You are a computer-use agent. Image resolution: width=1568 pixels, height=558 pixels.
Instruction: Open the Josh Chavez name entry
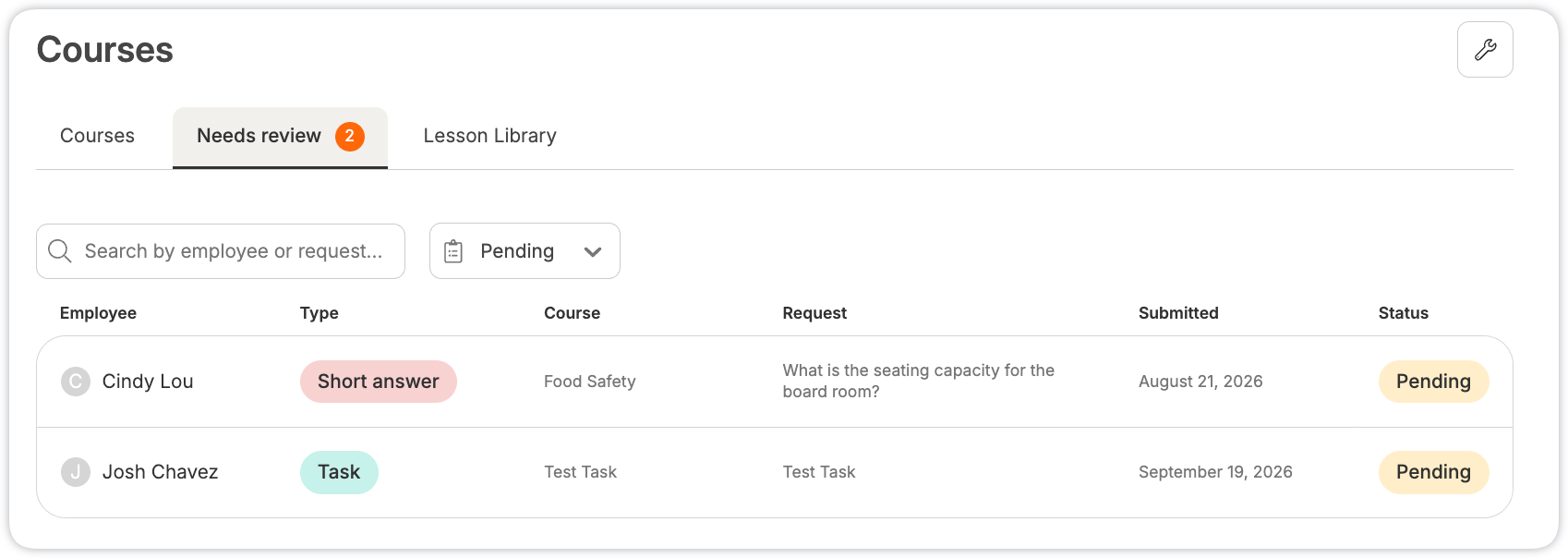161,472
